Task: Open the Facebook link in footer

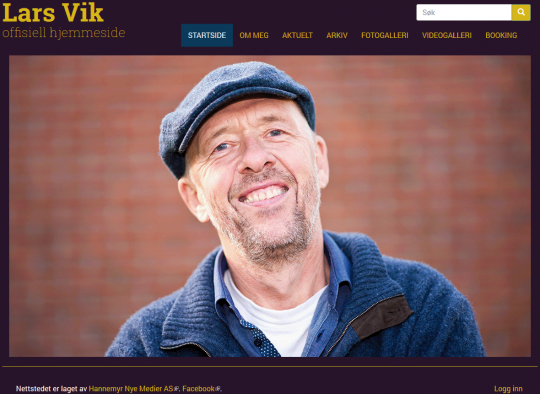Action: tap(199, 389)
